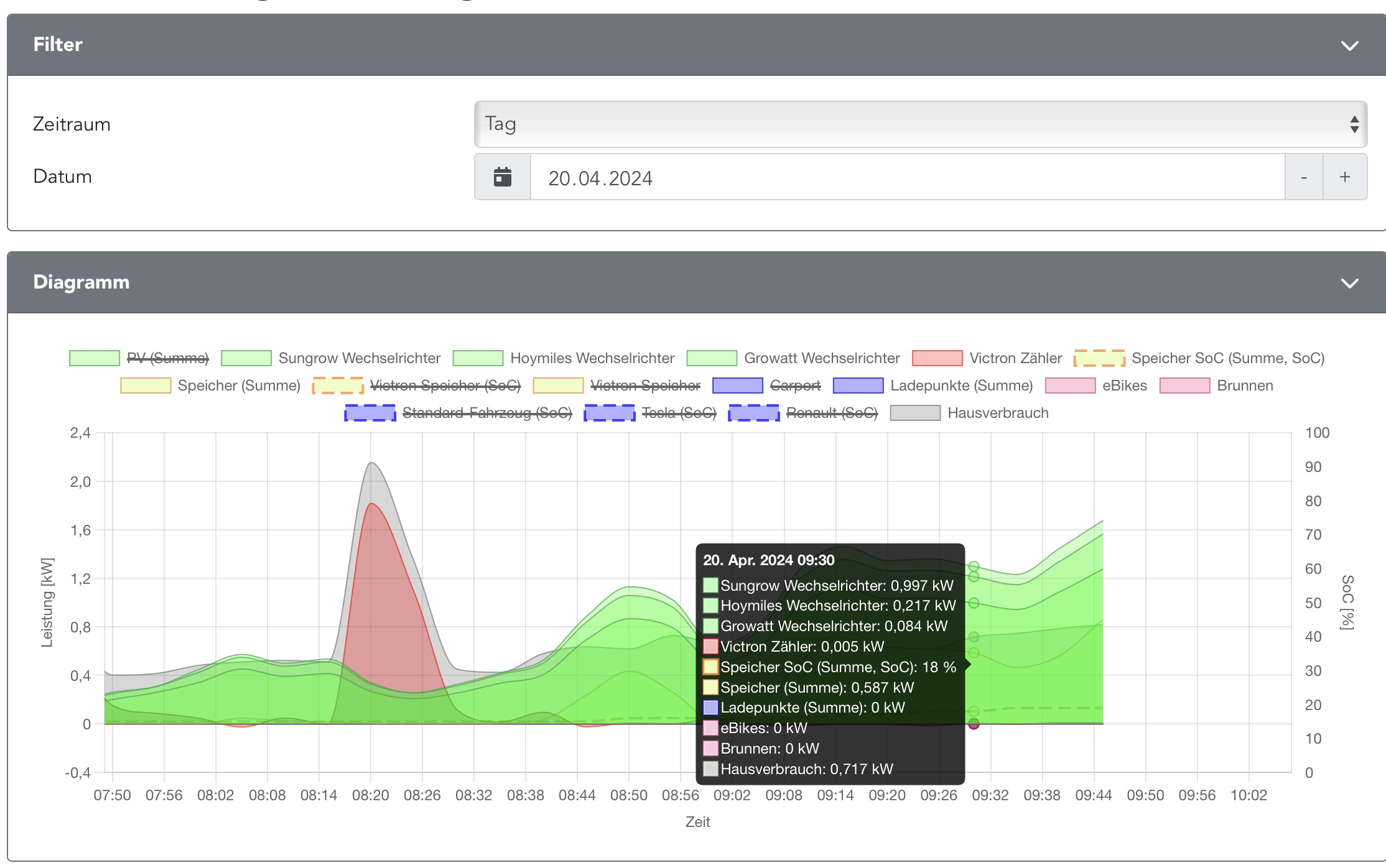Show the Tesla (SoC) series
Viewport: 1386px width, 868px height.
[678, 413]
